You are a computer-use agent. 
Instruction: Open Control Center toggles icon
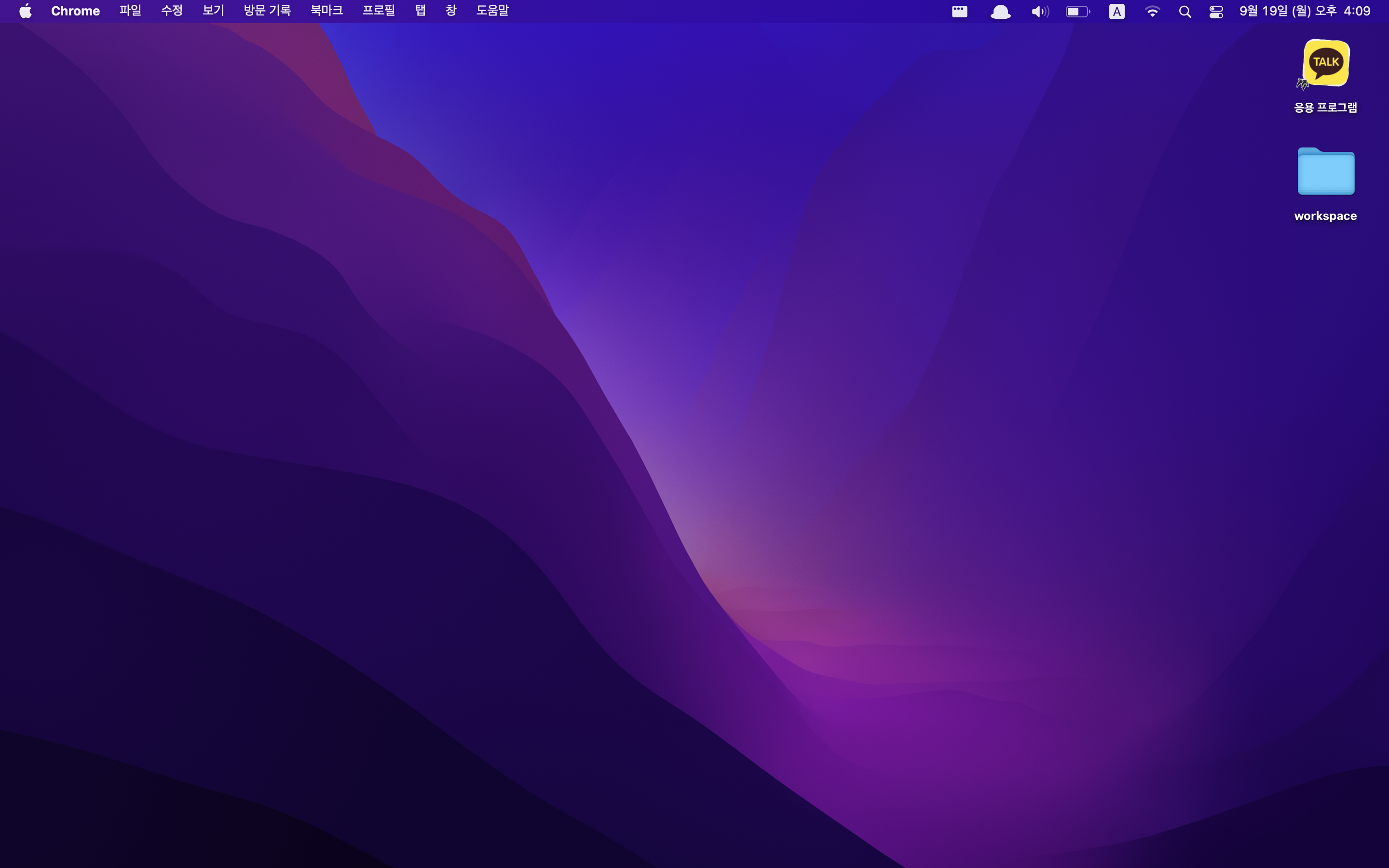[1216, 12]
